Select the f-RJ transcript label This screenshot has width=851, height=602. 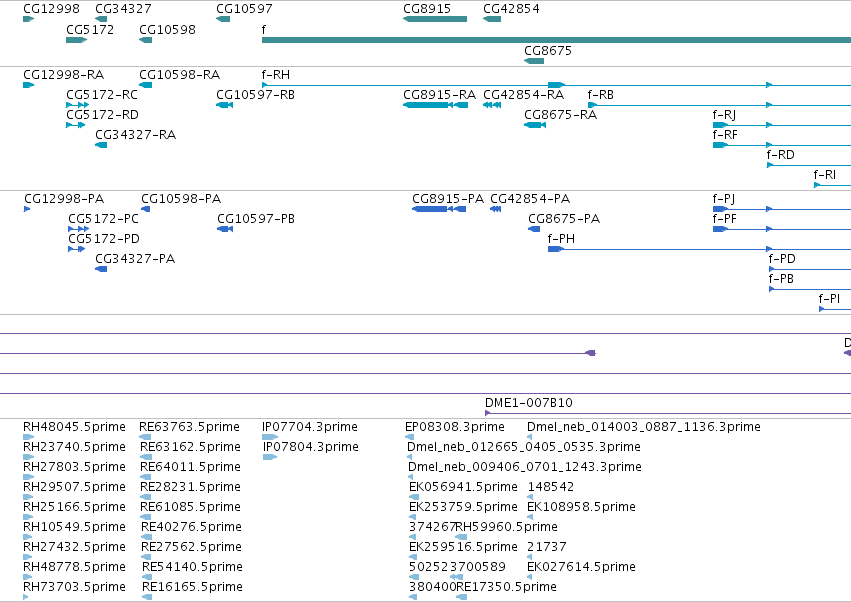[725, 115]
